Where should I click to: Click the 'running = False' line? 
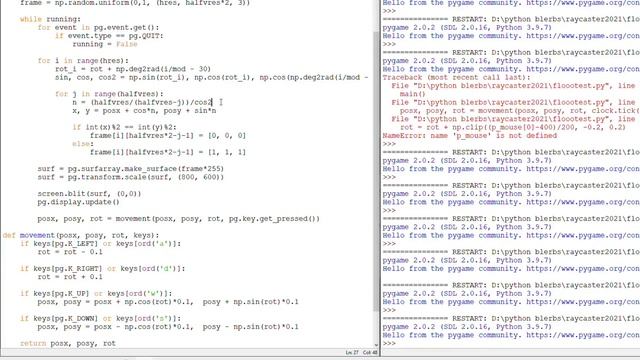[104, 44]
